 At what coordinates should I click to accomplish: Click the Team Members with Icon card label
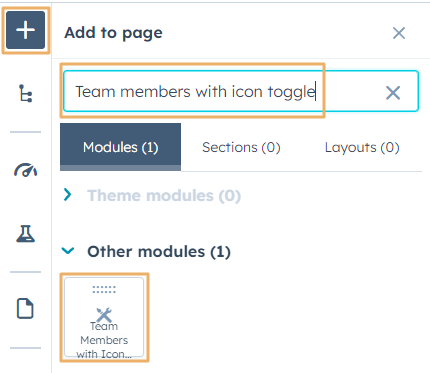click(104, 340)
